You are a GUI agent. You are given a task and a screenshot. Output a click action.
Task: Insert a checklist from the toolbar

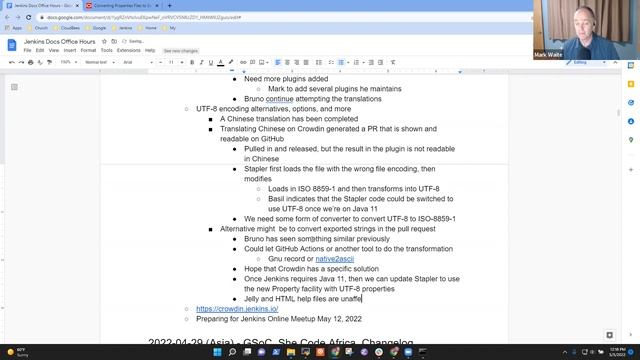tap(331, 62)
